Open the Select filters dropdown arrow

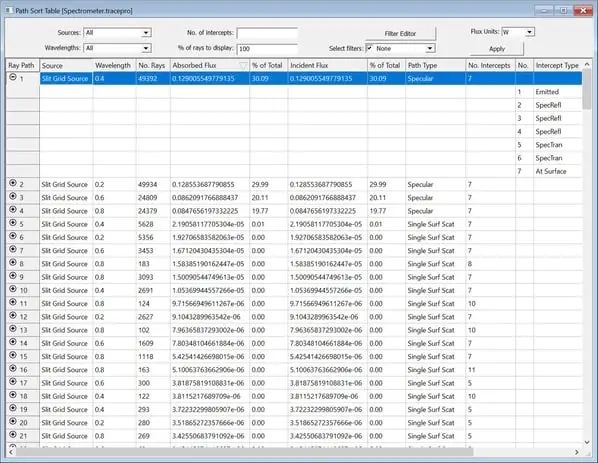tap(430, 48)
